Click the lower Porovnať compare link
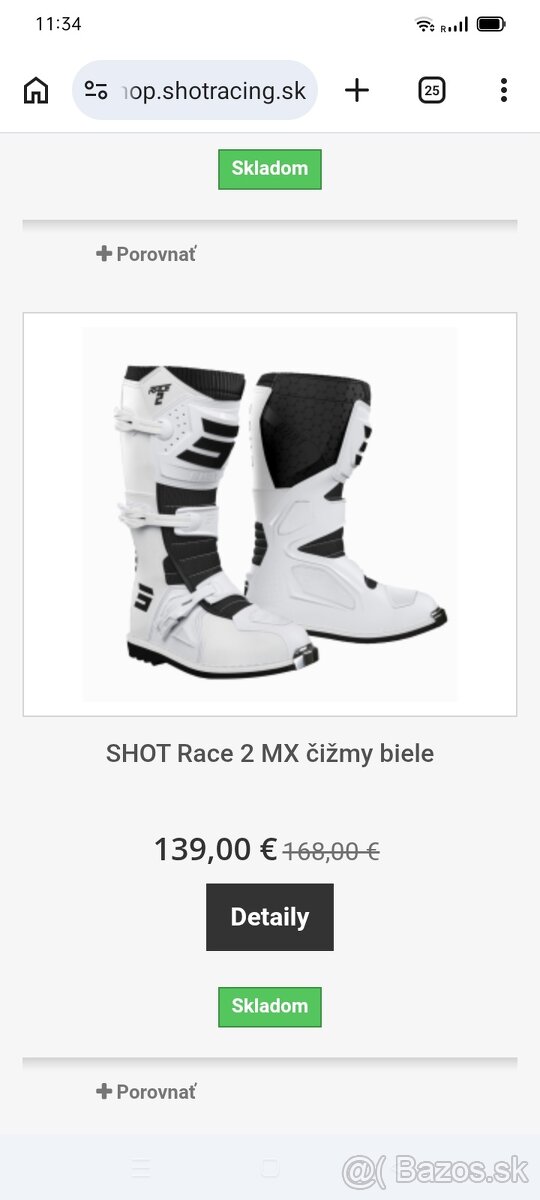 146,1092
